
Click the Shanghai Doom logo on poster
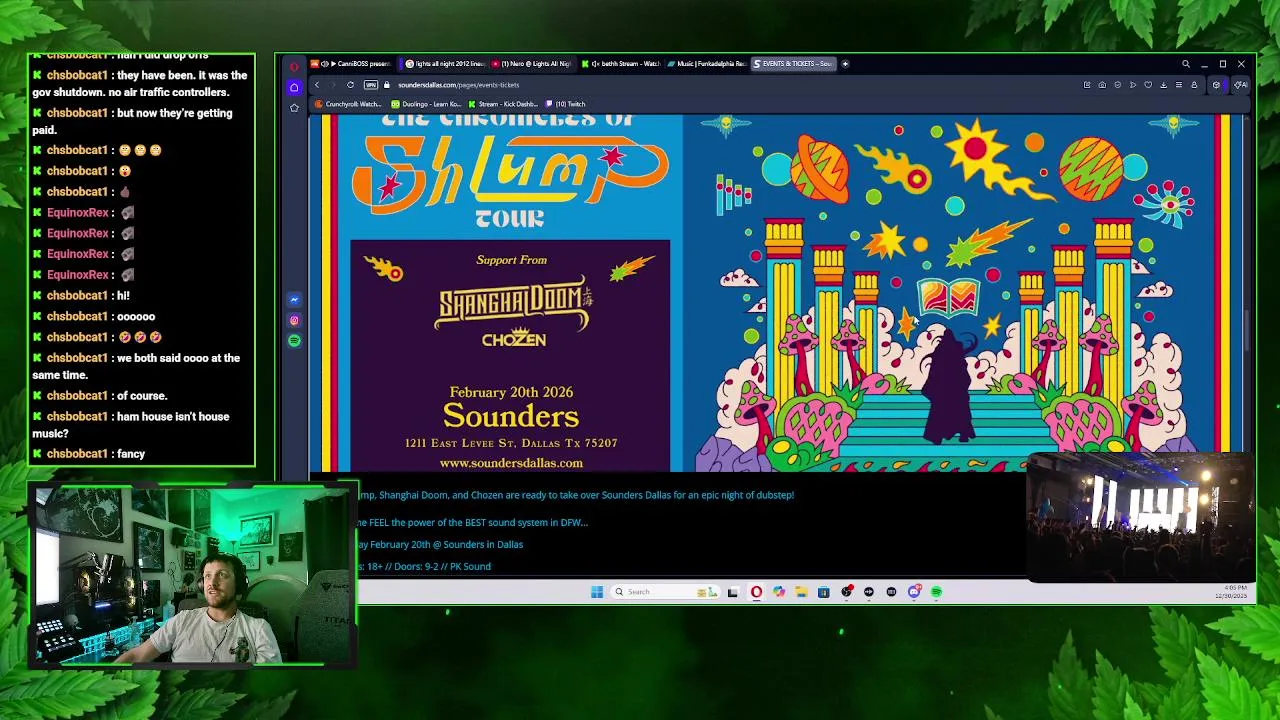pyautogui.click(x=513, y=306)
